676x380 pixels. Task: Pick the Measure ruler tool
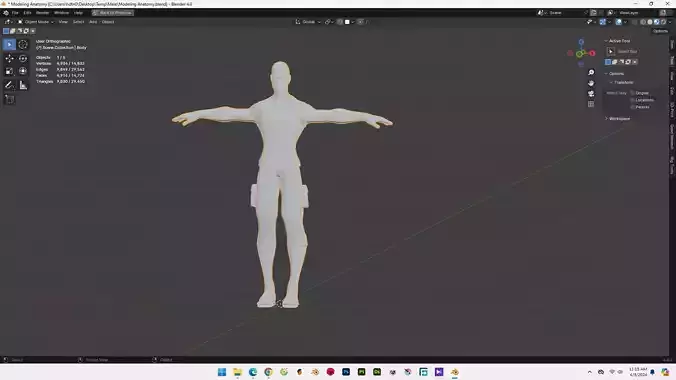[x=23, y=85]
